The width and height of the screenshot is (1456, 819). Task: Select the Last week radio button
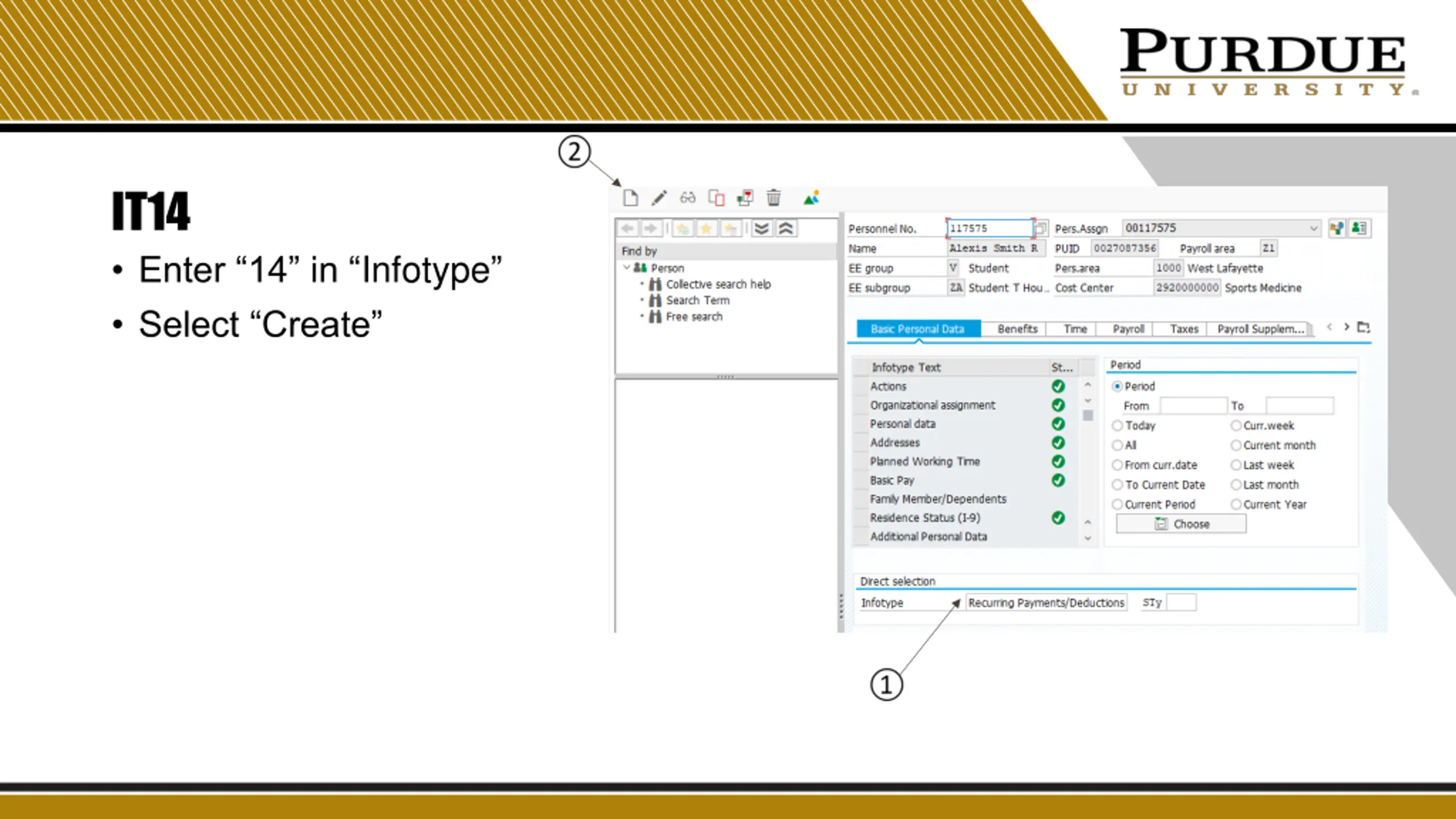[x=1236, y=465]
